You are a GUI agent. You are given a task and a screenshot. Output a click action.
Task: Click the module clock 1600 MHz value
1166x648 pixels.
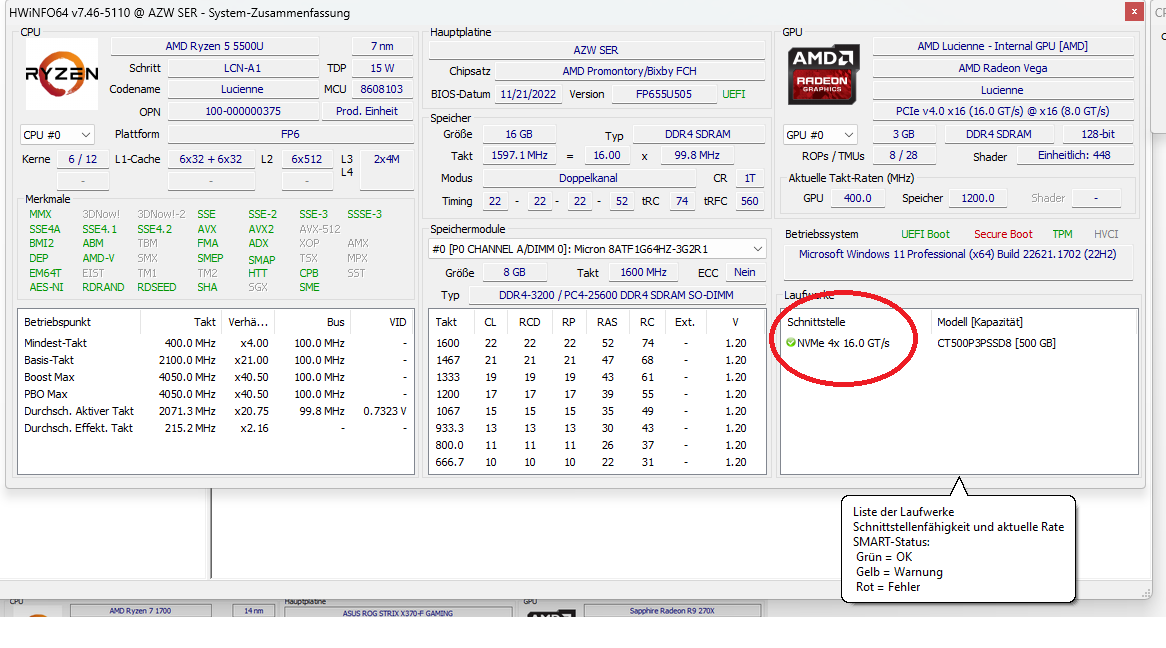pos(643,272)
